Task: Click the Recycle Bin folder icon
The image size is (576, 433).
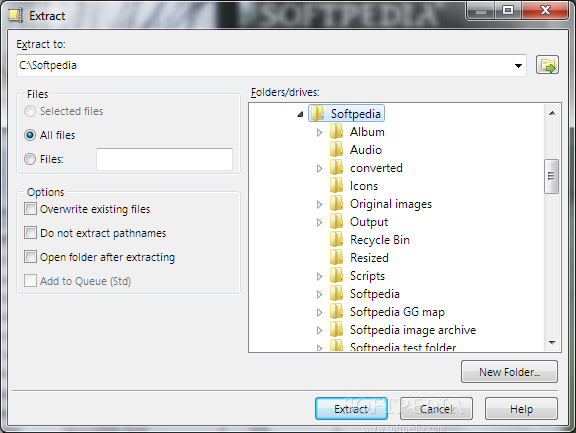Action: click(336, 239)
